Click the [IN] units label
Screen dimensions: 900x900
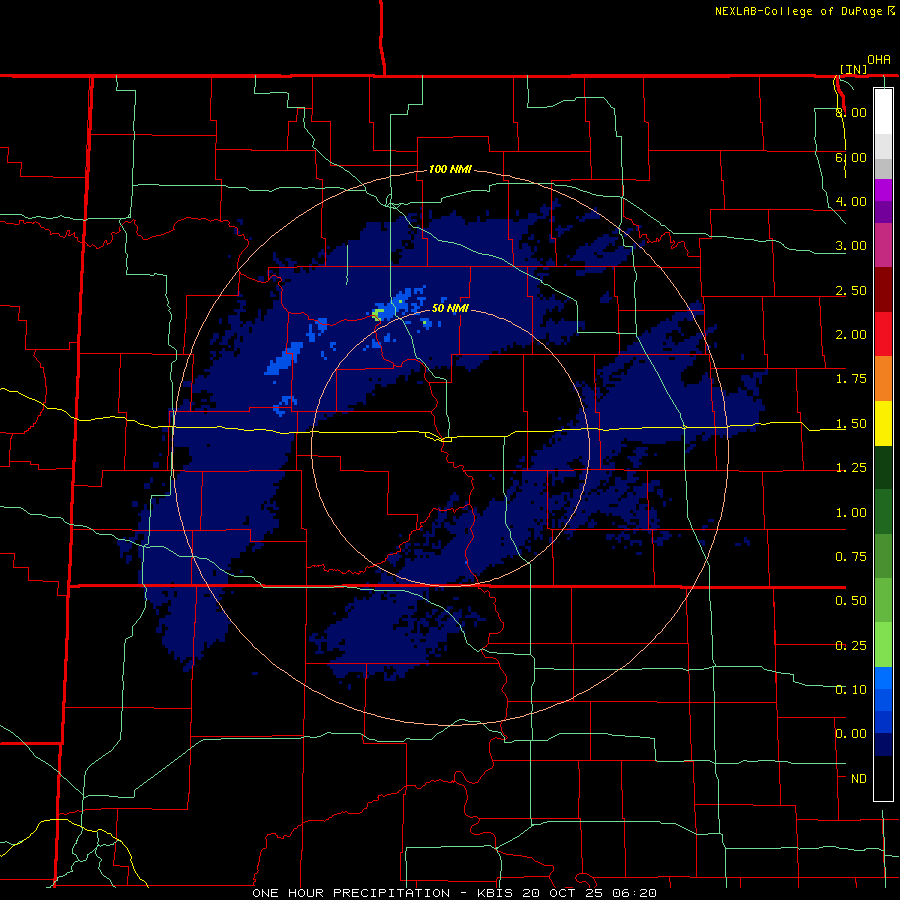point(854,69)
